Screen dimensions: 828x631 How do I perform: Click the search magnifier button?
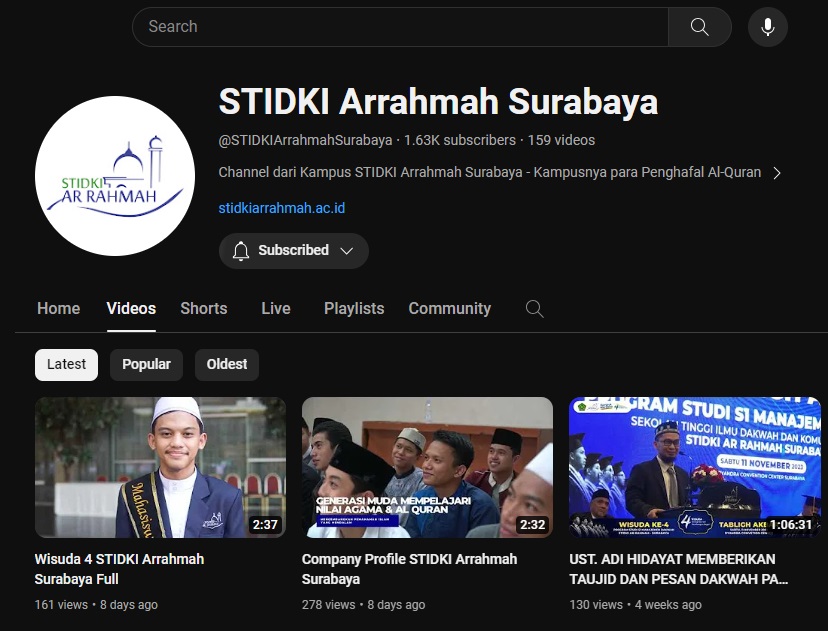pos(700,27)
